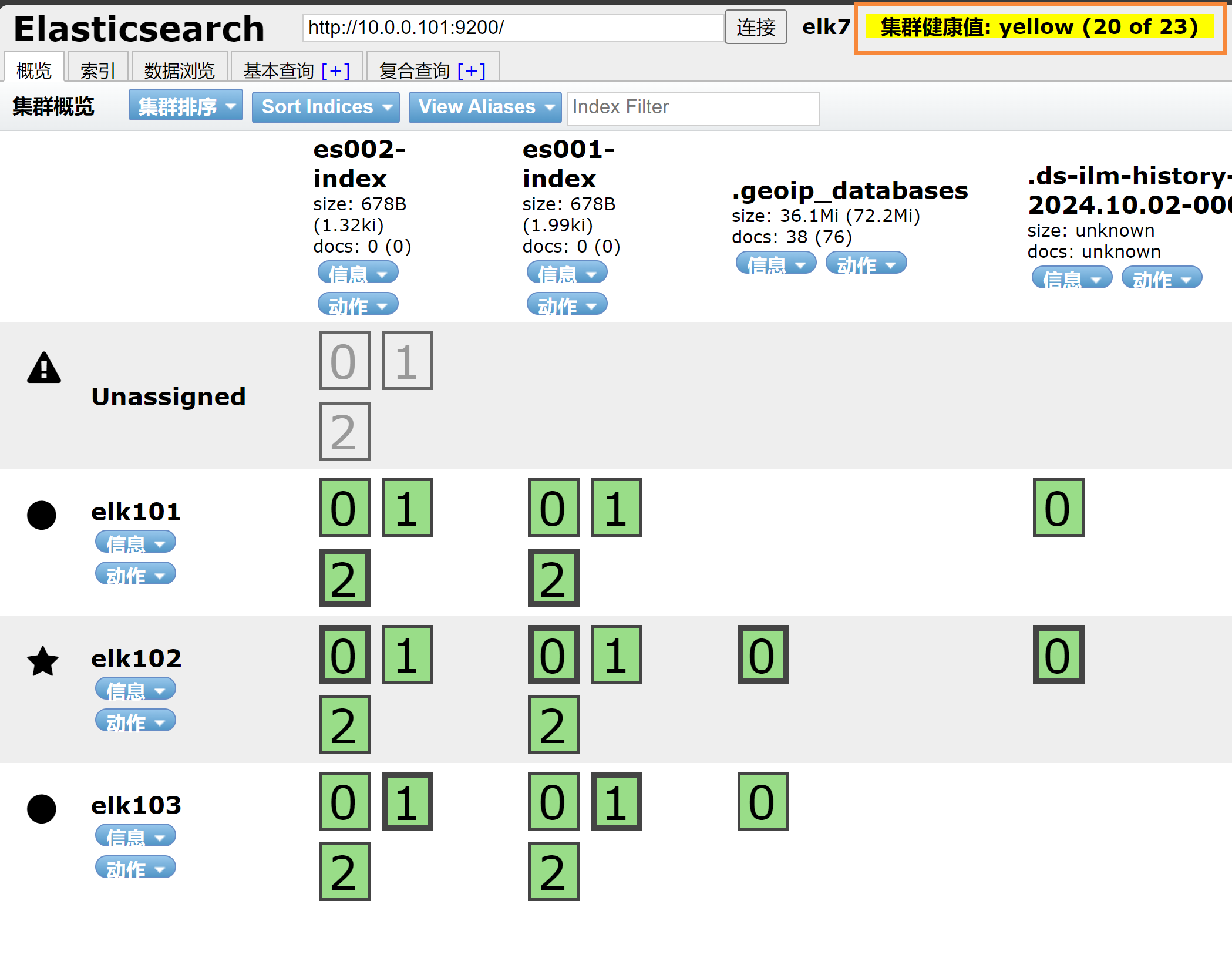Select unassigned shard 1 of es002-index

click(x=408, y=361)
